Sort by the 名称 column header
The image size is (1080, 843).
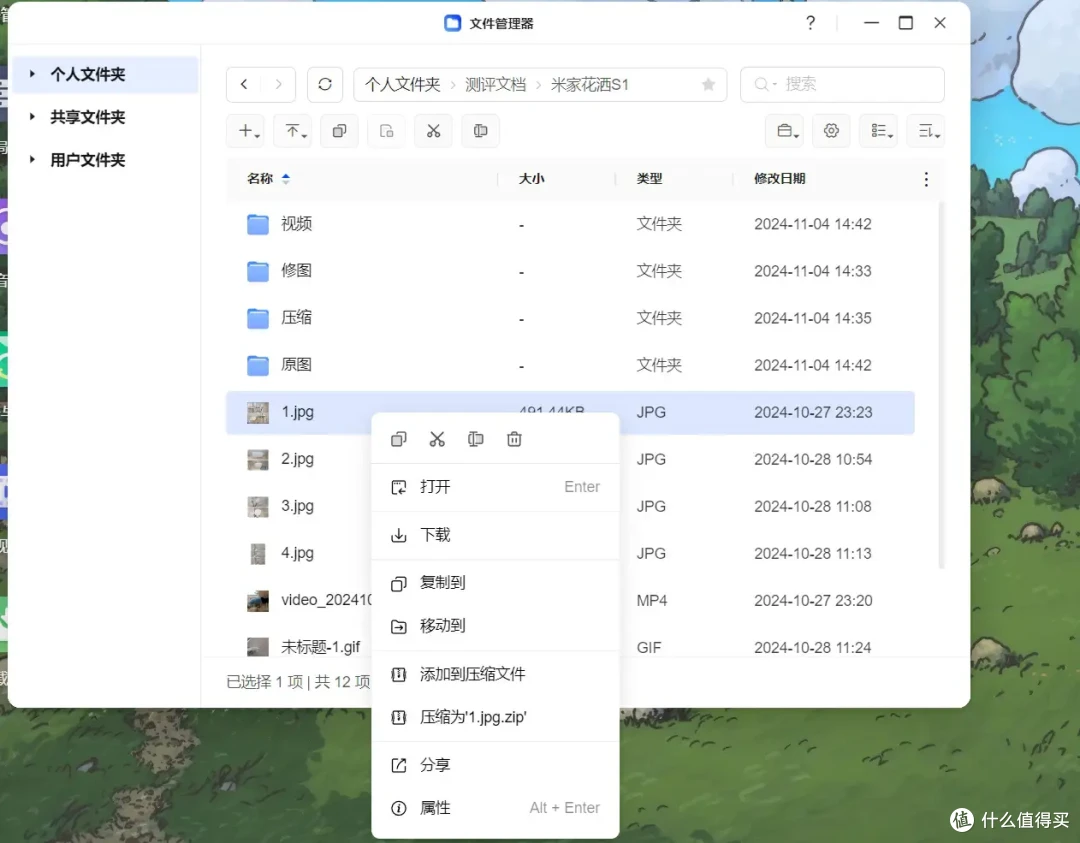pos(260,179)
